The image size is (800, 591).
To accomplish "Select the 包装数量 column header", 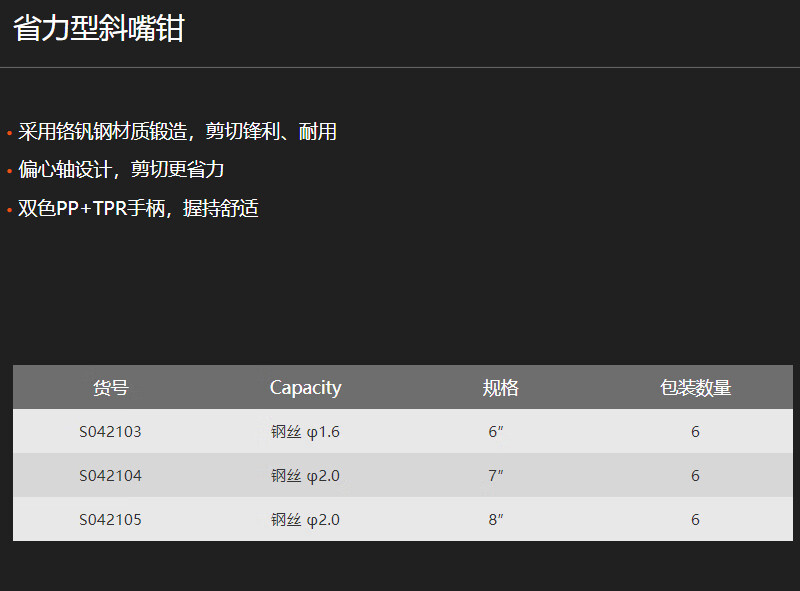I will 695,388.
